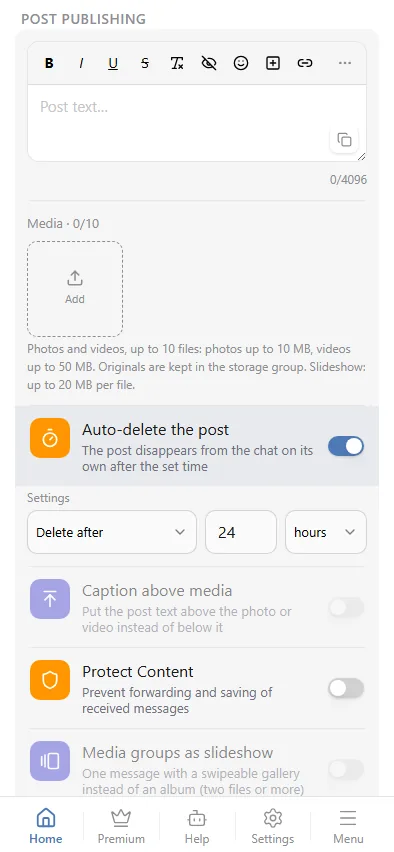Click the orange timer icon for Auto-delete
This screenshot has width=394, height=852.
click(50, 438)
